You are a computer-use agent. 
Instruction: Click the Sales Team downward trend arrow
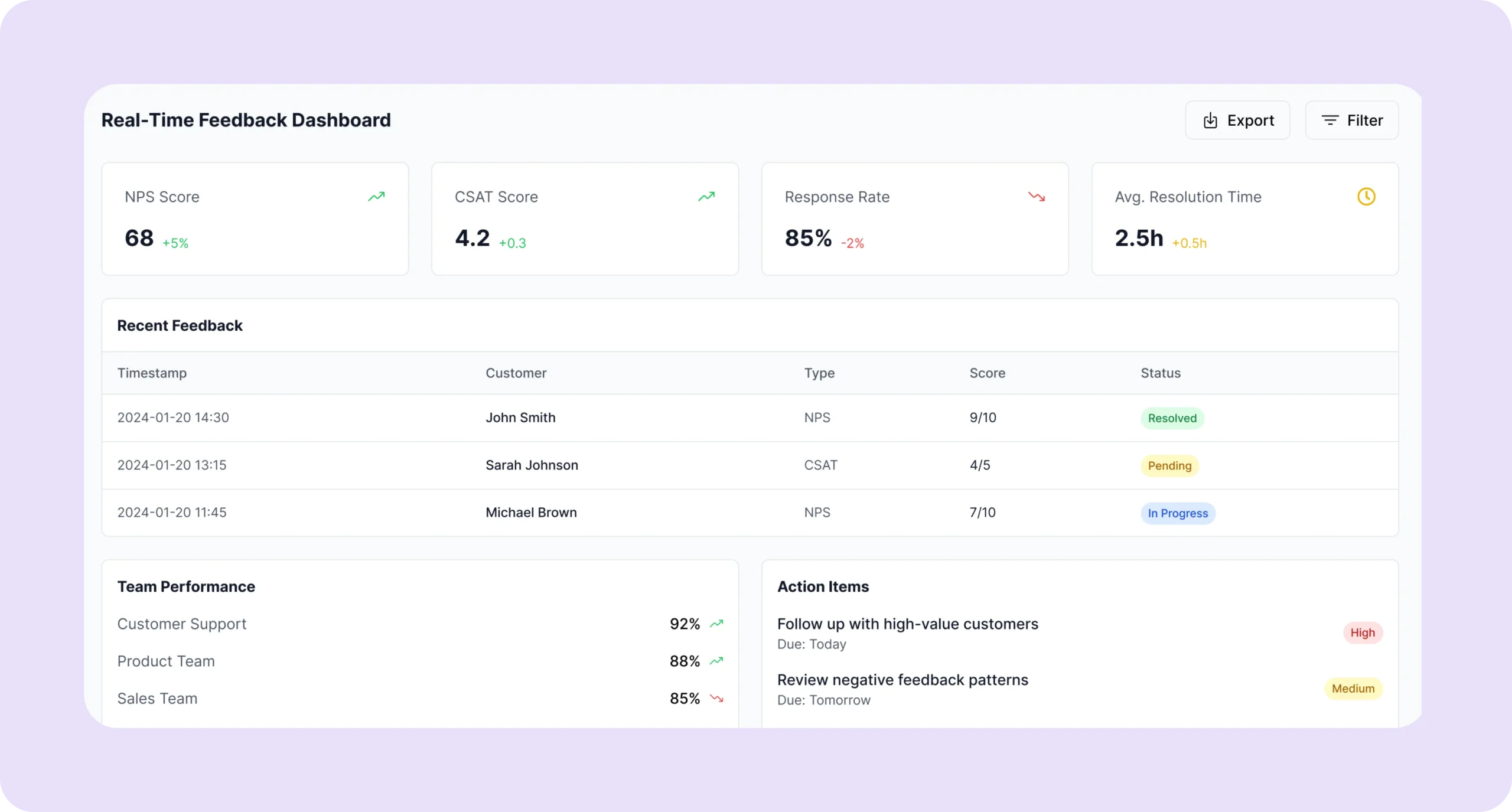point(716,698)
